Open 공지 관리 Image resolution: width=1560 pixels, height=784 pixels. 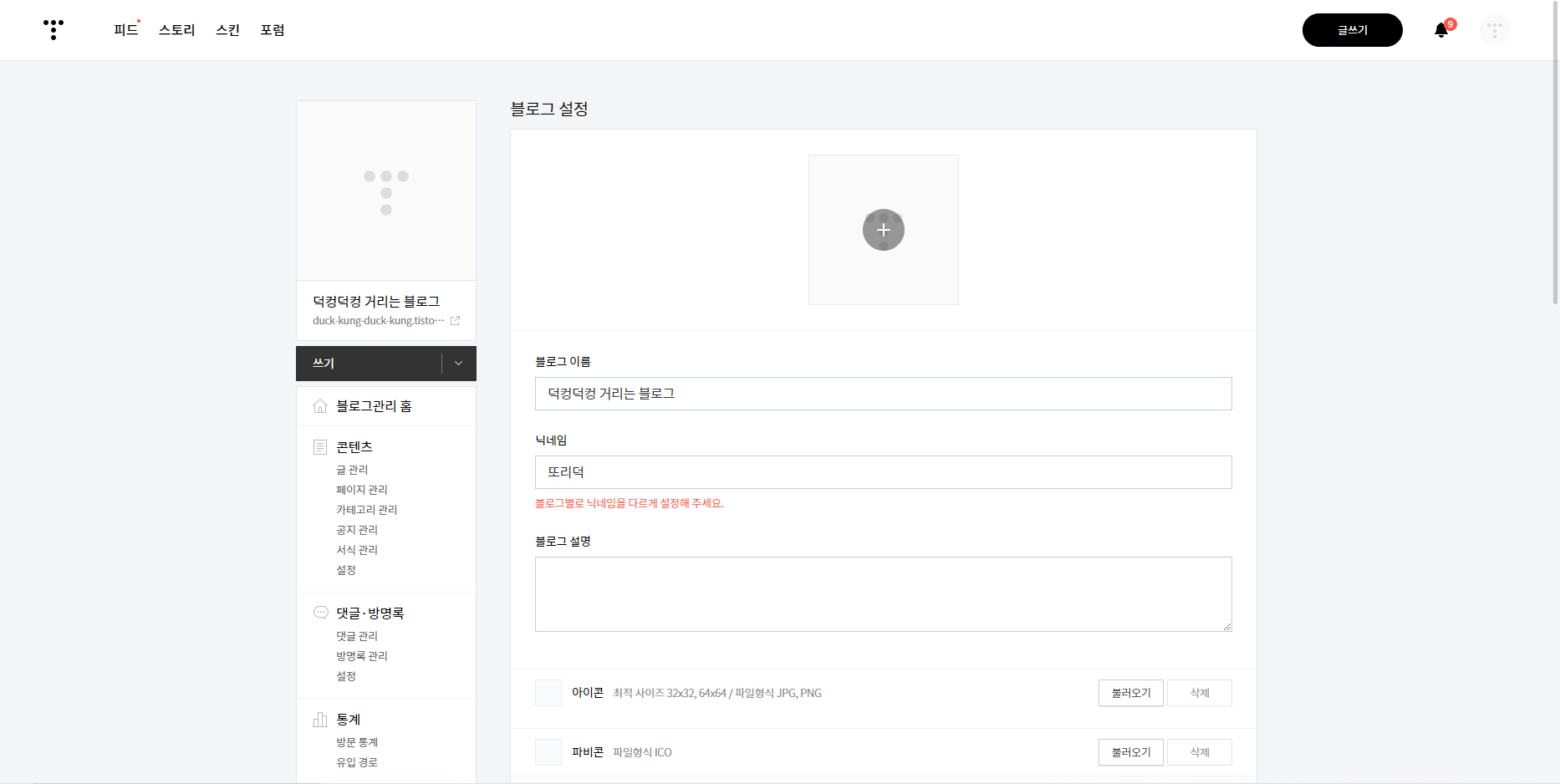357,530
